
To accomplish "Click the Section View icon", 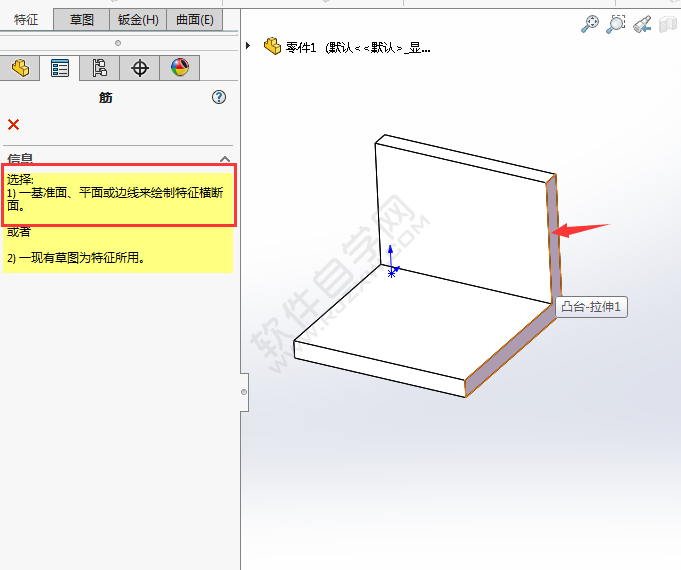I will tap(668, 24).
